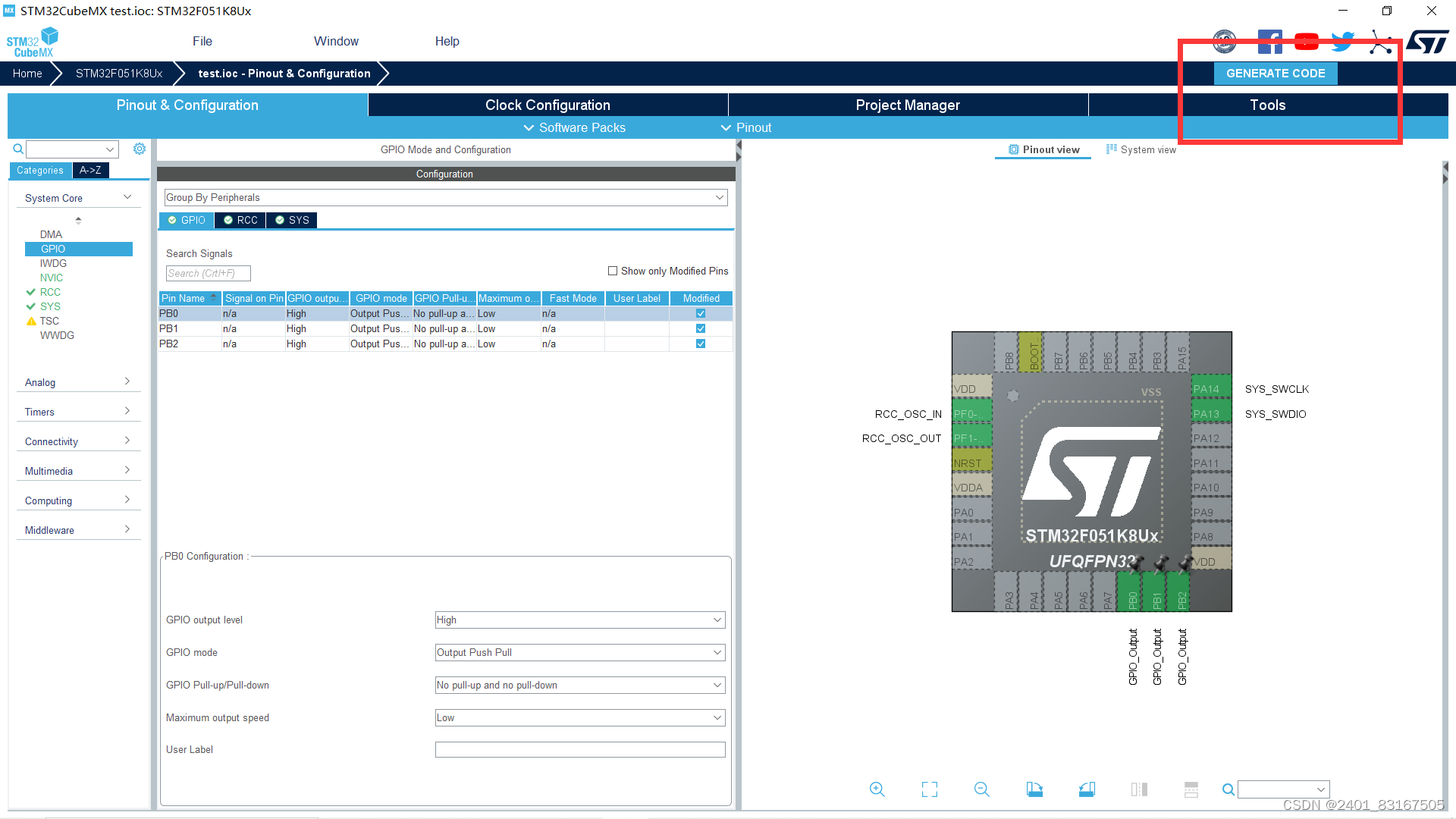The image size is (1456, 819).
Task: Expand the Middleware category
Action: click(78, 530)
